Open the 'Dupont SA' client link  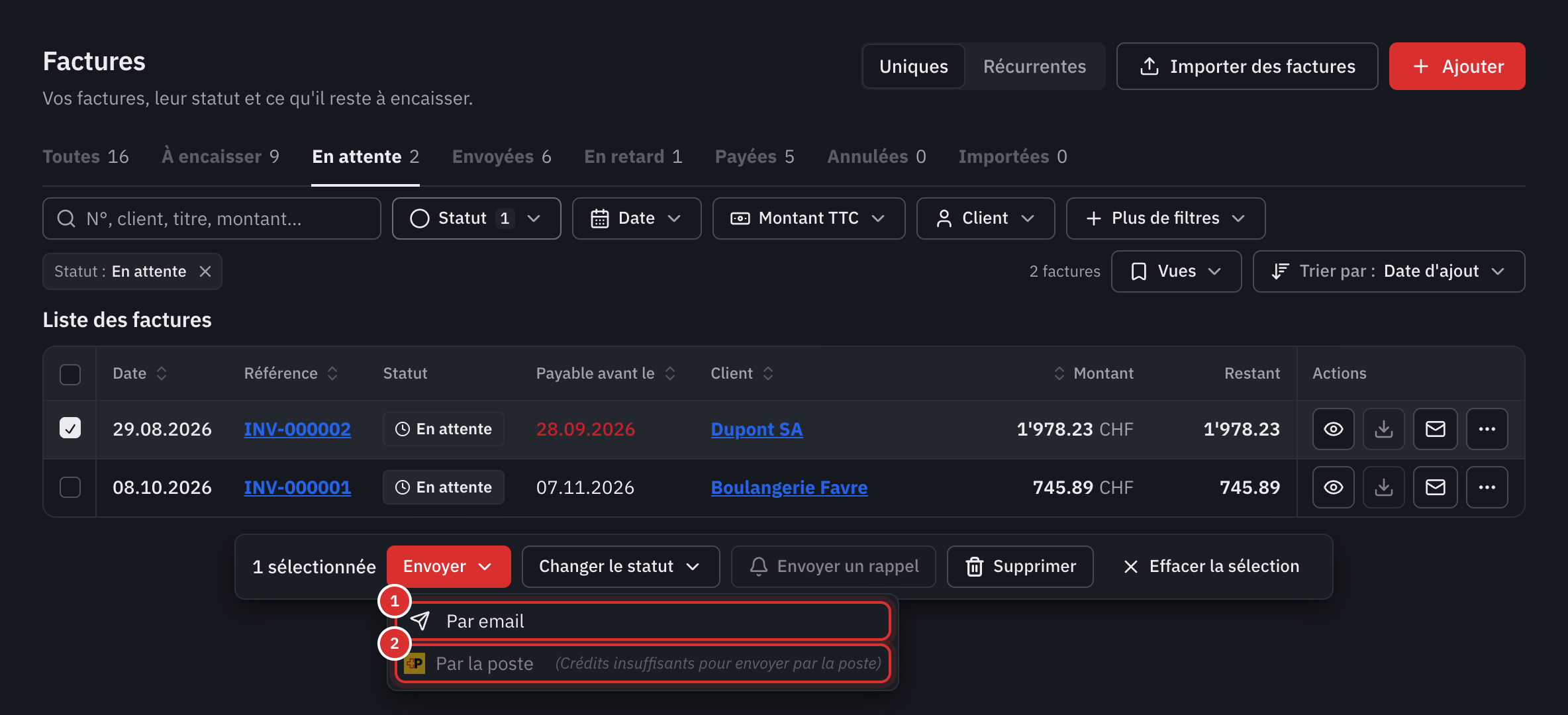[756, 430]
